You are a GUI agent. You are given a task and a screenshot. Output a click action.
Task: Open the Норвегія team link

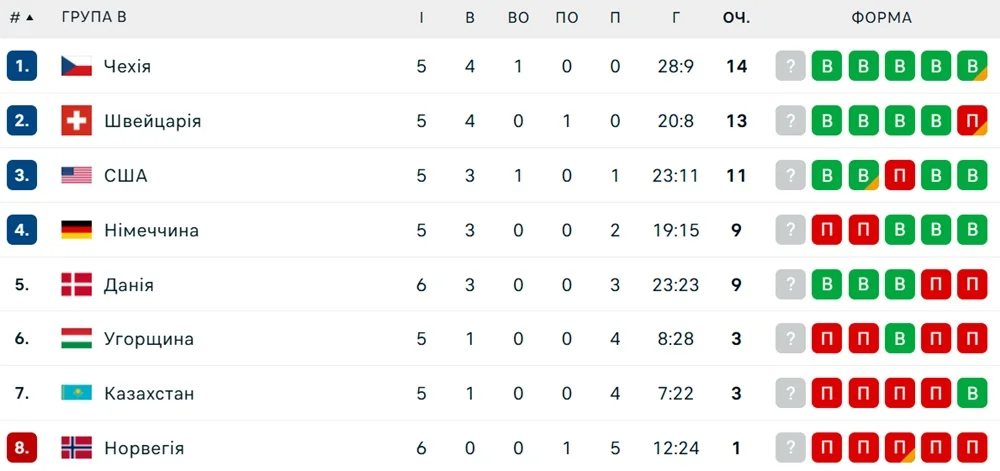click(x=143, y=447)
